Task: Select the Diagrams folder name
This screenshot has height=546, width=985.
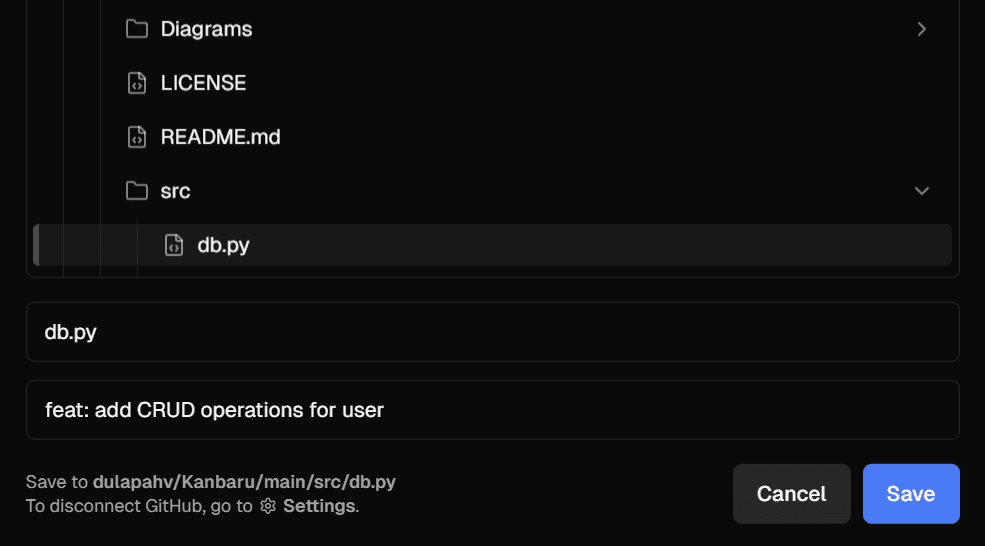Action: point(206,29)
